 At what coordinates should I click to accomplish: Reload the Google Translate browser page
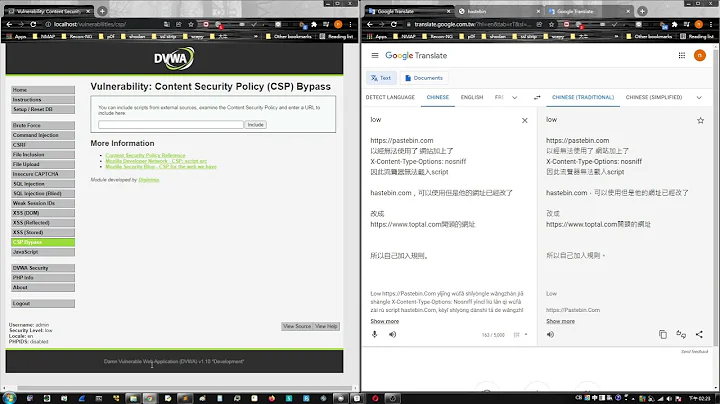pos(394,24)
